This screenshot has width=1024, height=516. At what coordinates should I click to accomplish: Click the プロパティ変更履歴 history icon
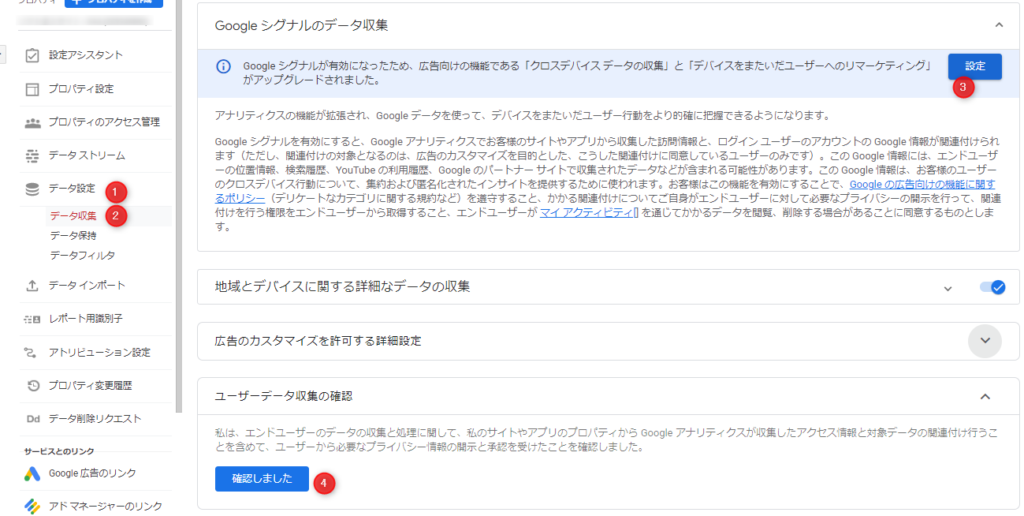(x=33, y=385)
